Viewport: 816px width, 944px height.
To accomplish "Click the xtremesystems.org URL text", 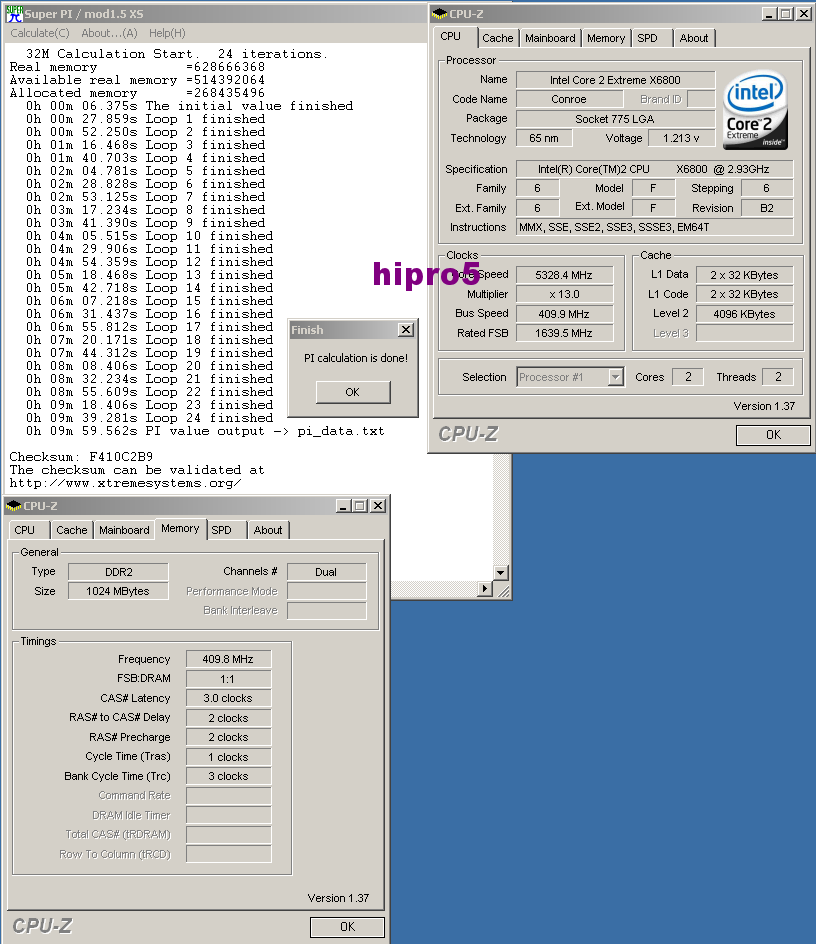I will tap(125, 483).
